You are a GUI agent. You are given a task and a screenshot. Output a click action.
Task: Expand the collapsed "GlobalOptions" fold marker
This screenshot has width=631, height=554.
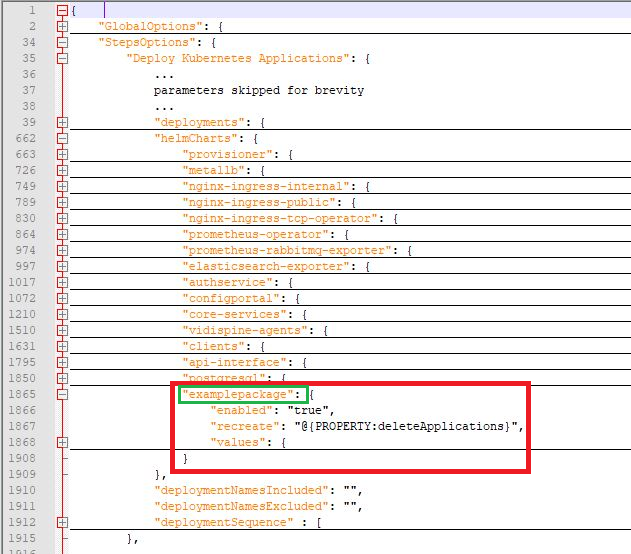point(62,25)
